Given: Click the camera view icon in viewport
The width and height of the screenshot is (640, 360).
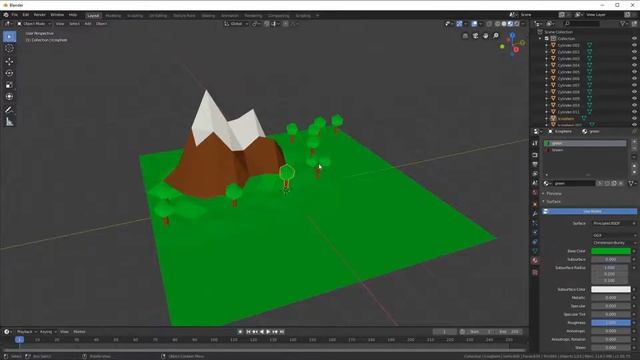Looking at the screenshot, I should point(476,36).
